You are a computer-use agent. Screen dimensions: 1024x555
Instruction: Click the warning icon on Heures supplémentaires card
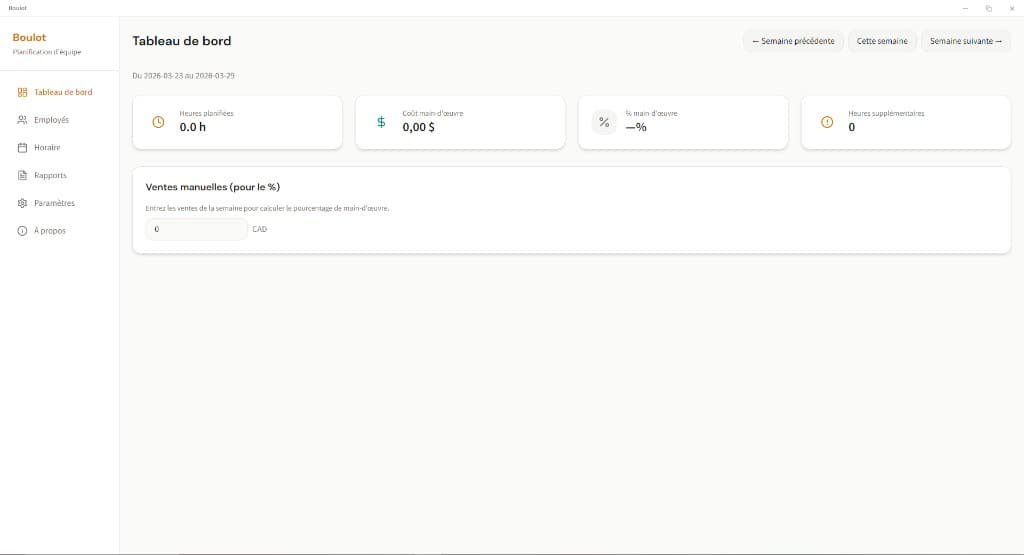click(826, 122)
